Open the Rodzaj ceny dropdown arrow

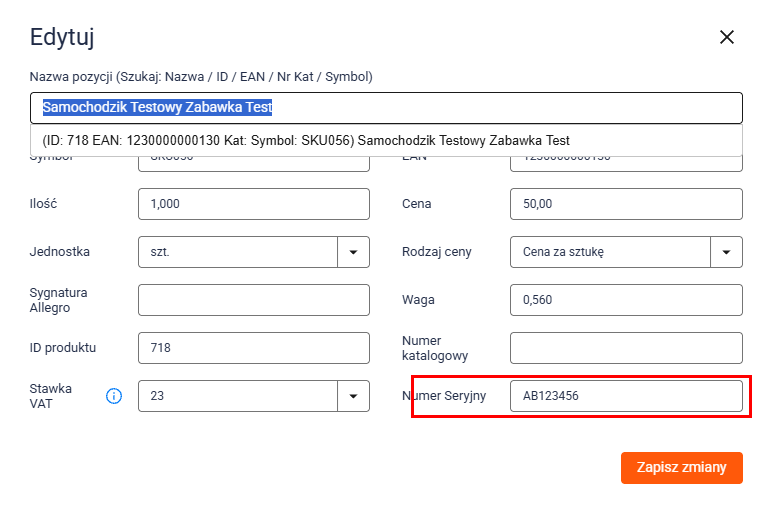(x=726, y=252)
